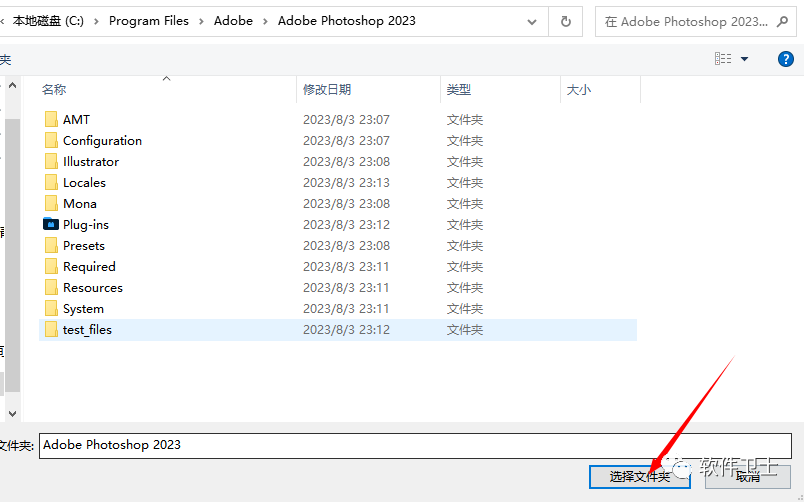804x502 pixels.
Task: Click Adobe Photoshop 2023 breadcrumb
Action: (347, 21)
